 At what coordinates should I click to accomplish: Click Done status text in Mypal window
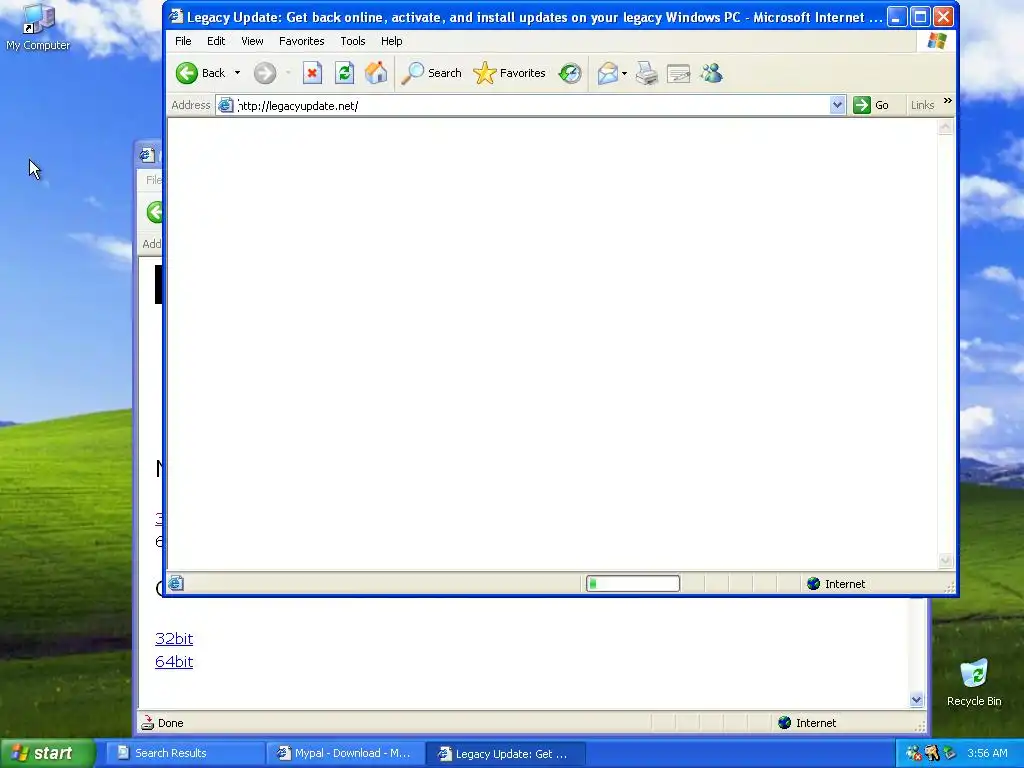pos(170,723)
